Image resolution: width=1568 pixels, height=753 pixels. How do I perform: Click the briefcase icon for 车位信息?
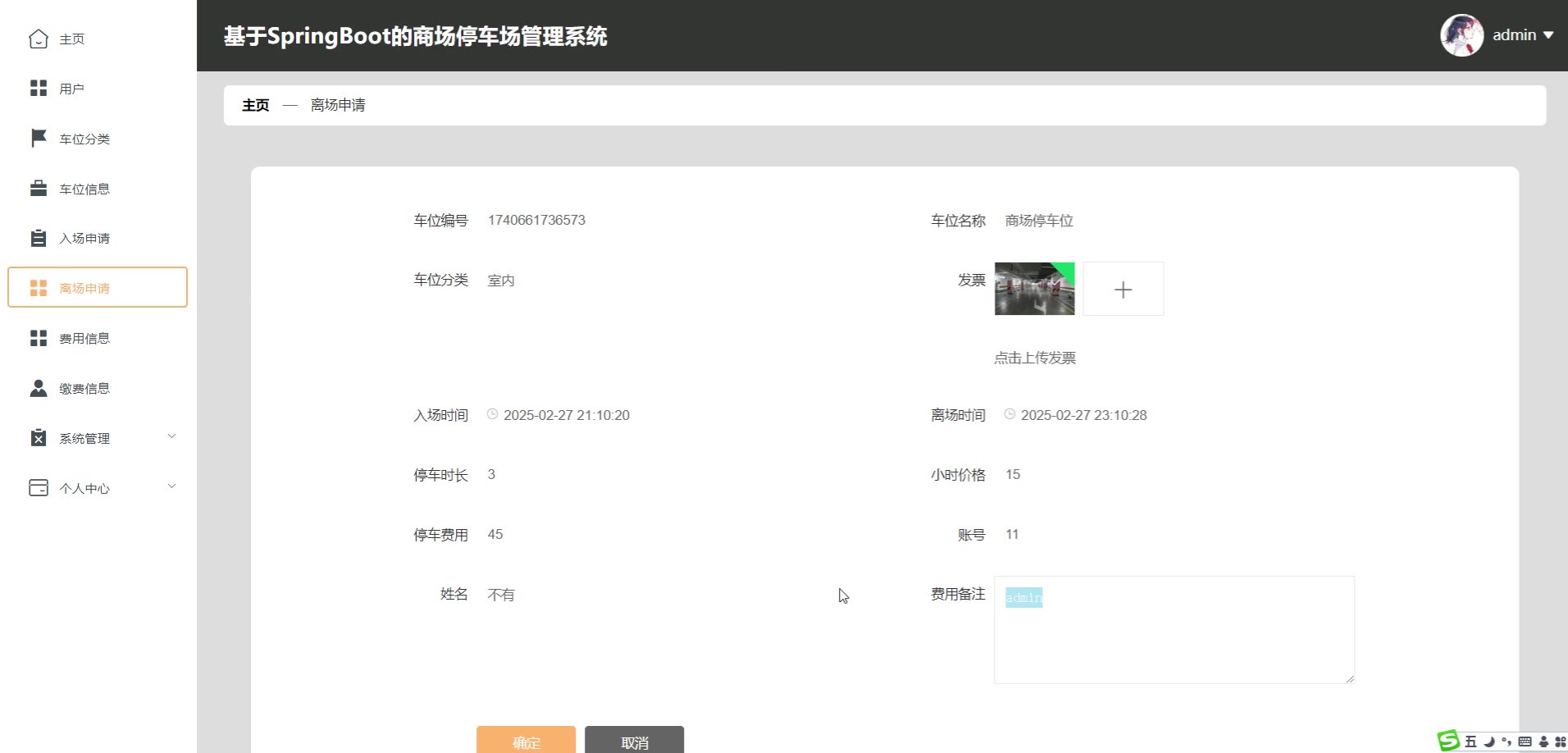point(39,189)
